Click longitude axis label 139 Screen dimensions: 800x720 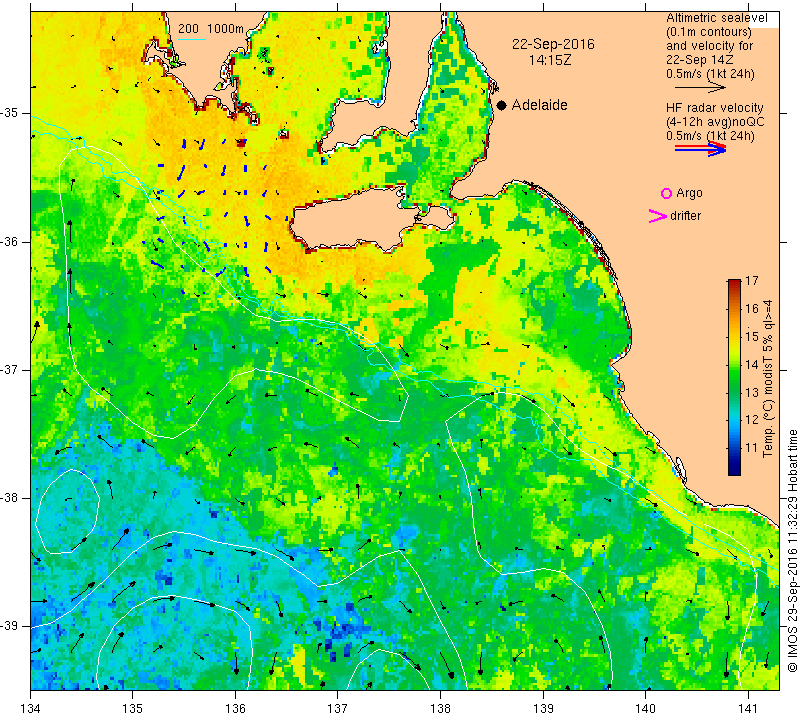click(x=543, y=708)
